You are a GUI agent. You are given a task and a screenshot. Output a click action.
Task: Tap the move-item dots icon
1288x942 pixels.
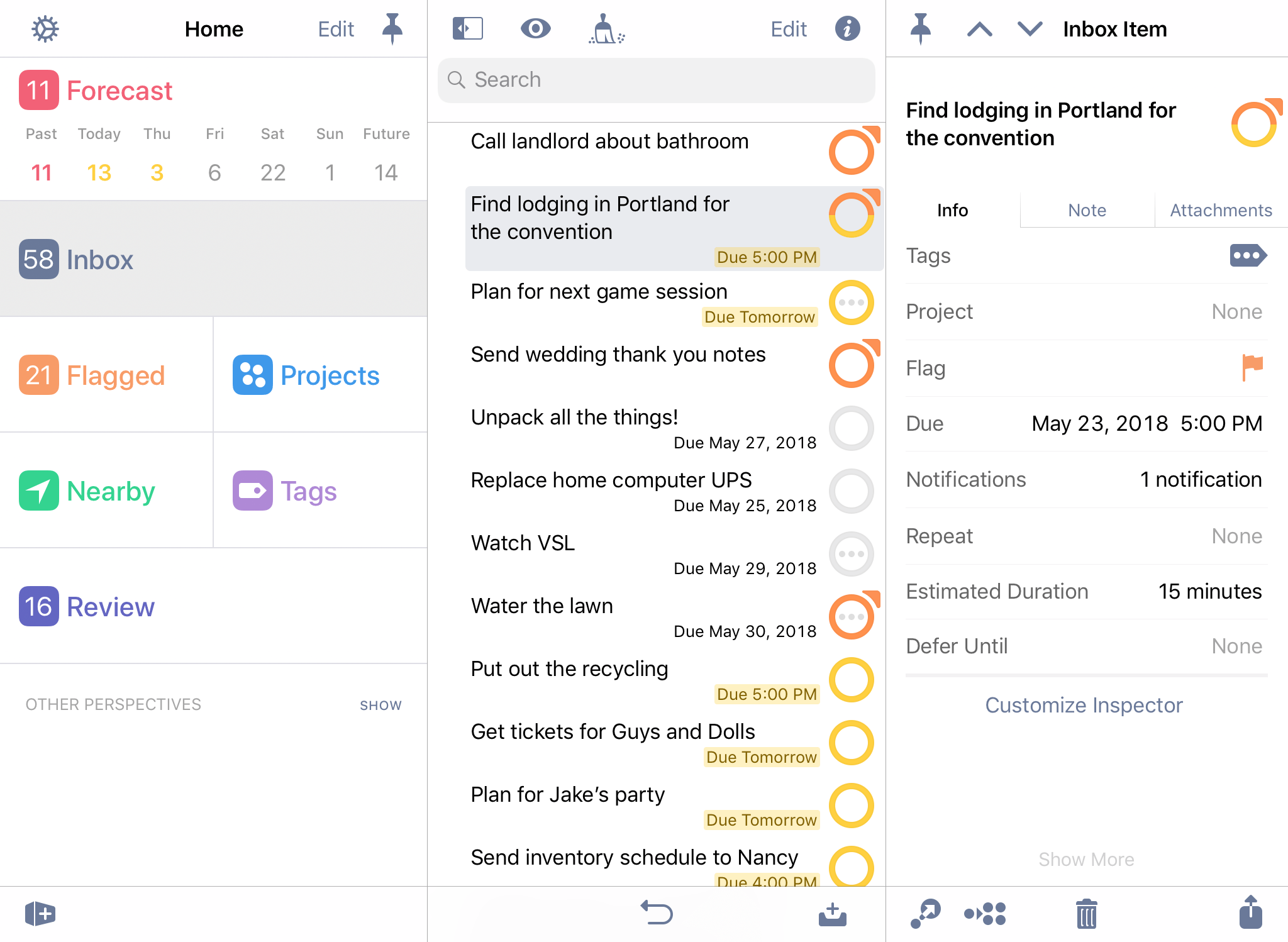[x=985, y=914]
